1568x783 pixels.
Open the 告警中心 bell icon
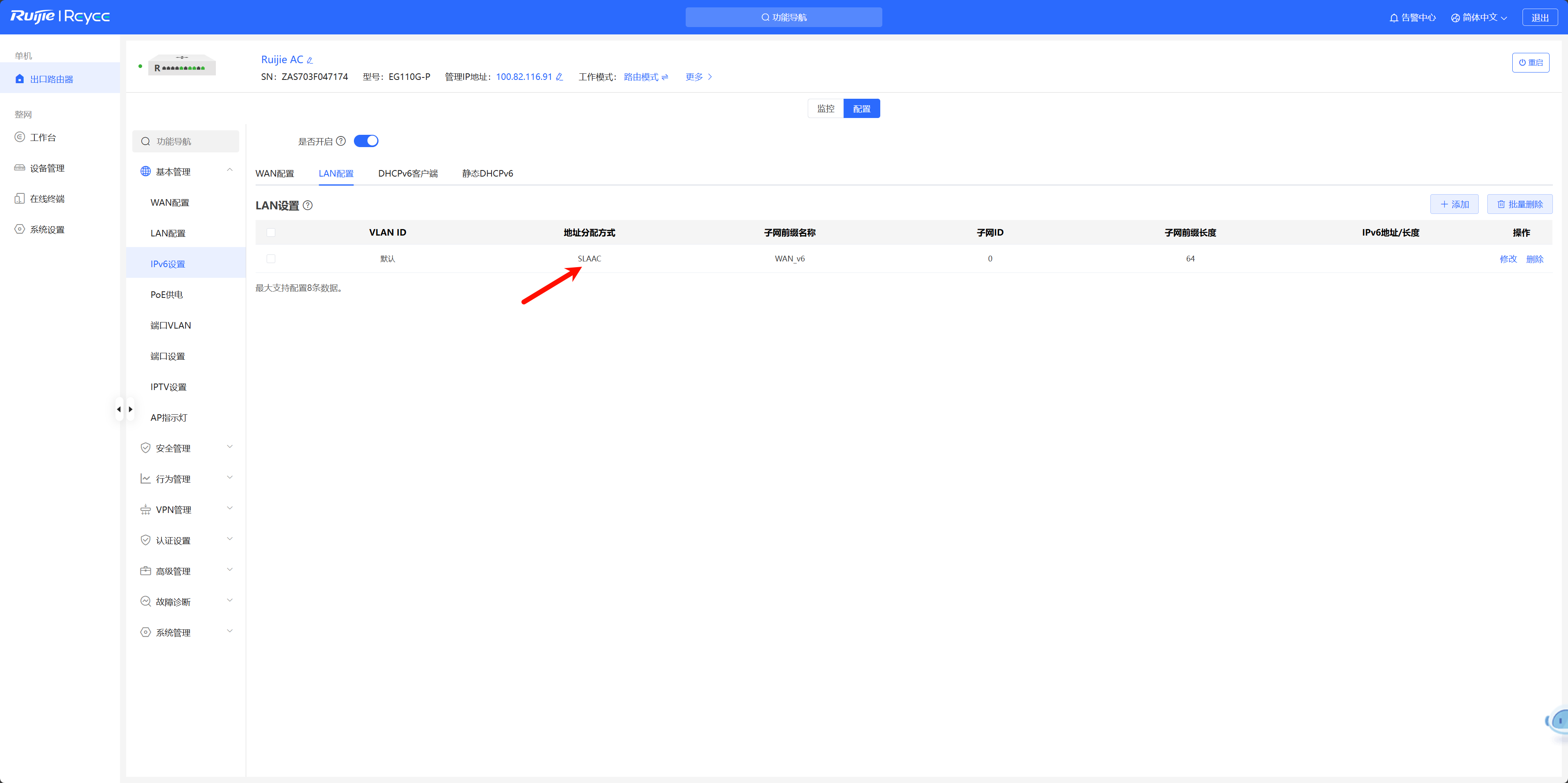[x=1394, y=18]
